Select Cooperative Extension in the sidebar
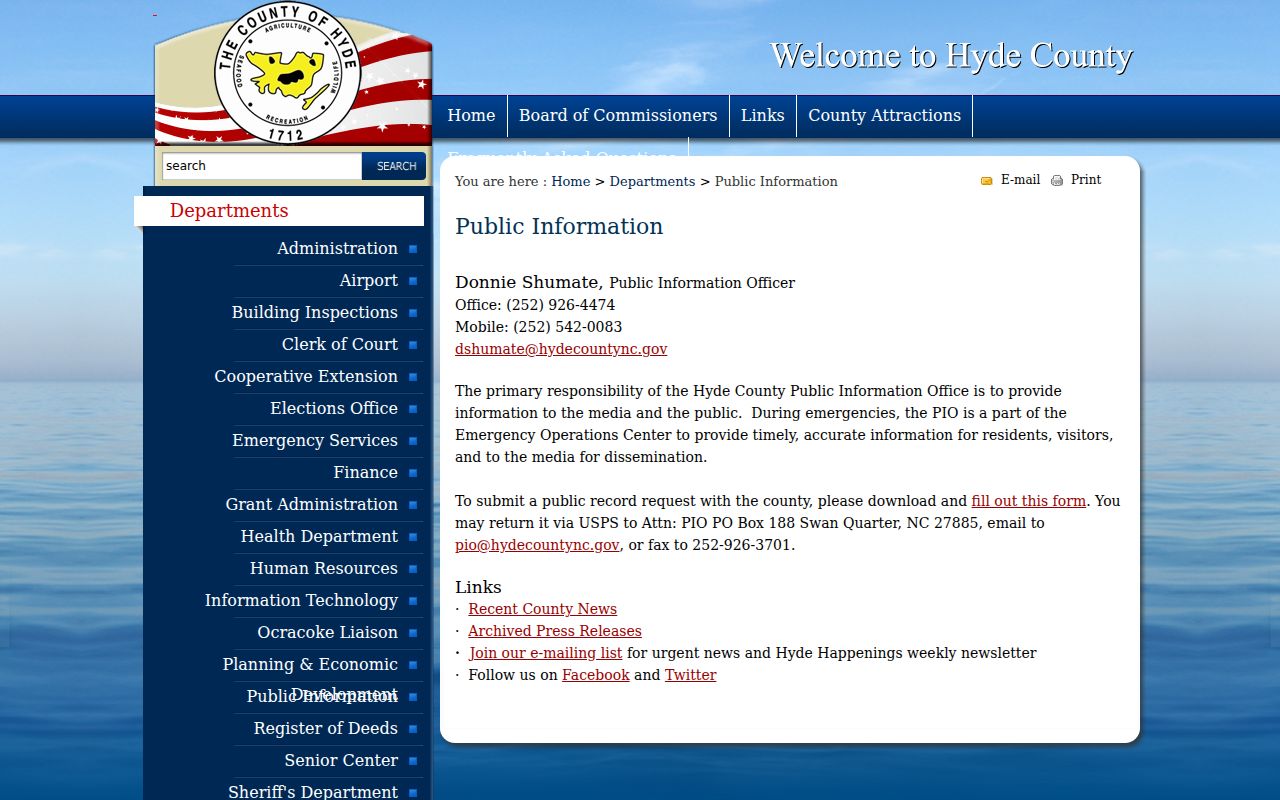1280x800 pixels. click(306, 376)
